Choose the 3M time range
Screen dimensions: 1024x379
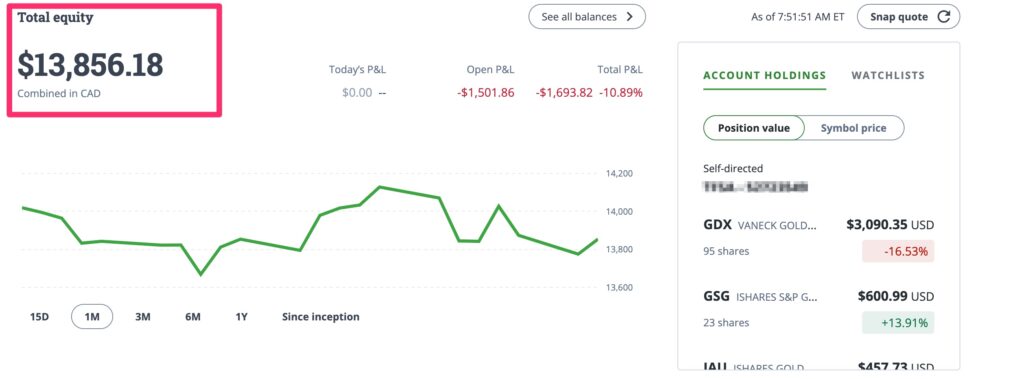pos(142,317)
